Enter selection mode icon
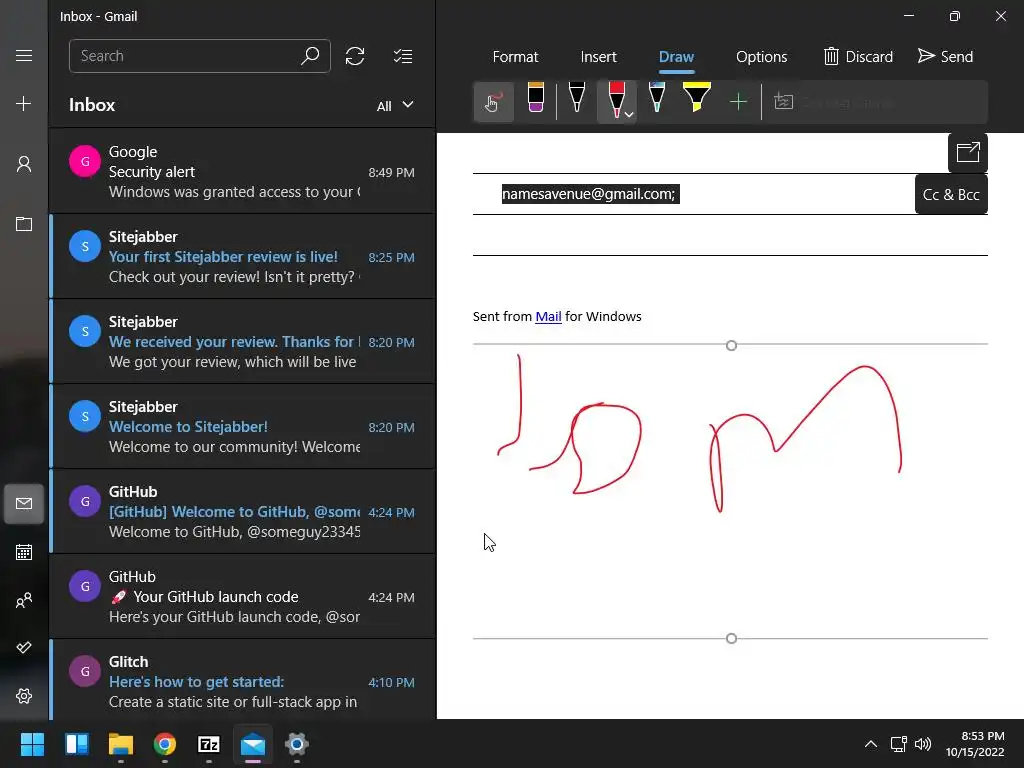This screenshot has height=768, width=1024. (x=402, y=56)
